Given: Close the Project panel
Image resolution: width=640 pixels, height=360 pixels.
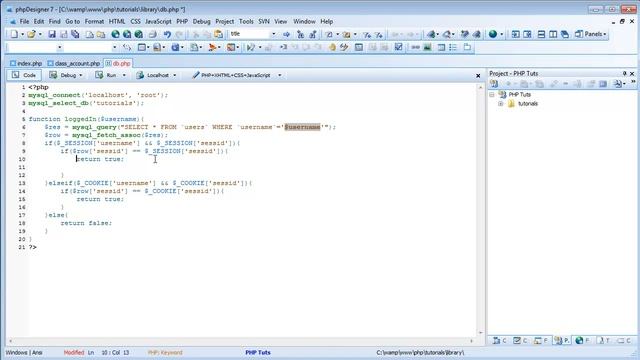Looking at the screenshot, I should (x=632, y=73).
